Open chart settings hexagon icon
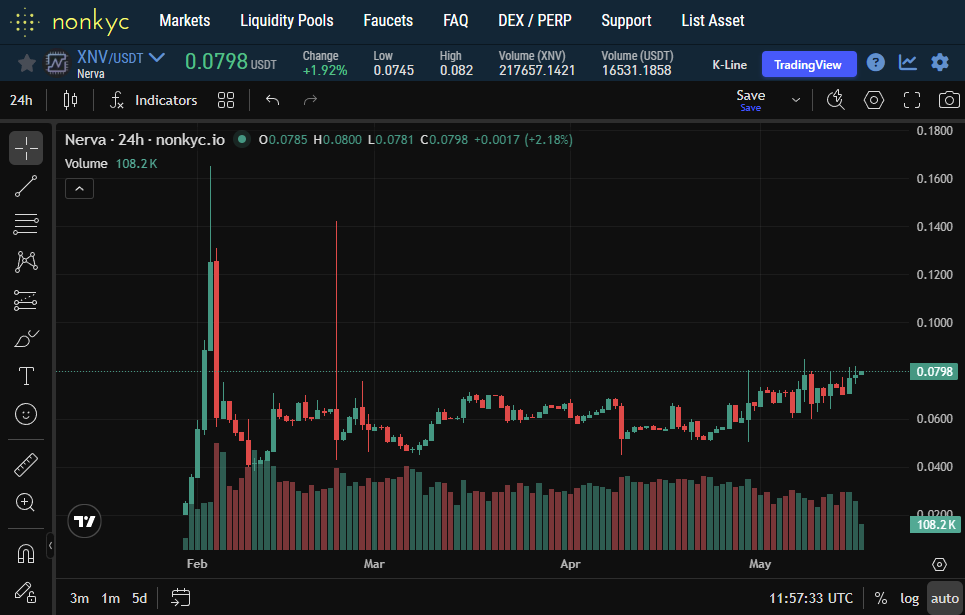965x615 pixels. click(x=873, y=100)
